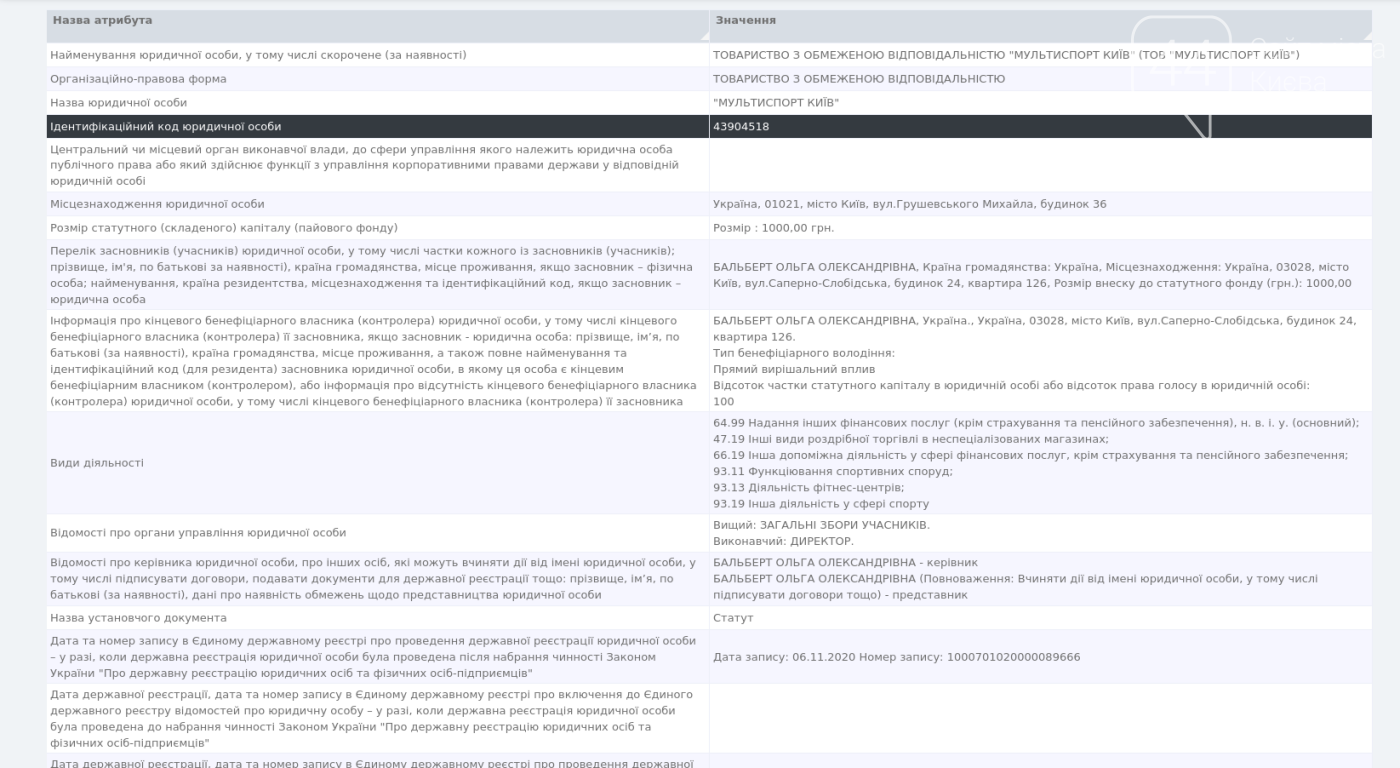Click label about "включення до Єдиного державного реєстру"
This screenshot has width=1400, height=768.
point(371,719)
